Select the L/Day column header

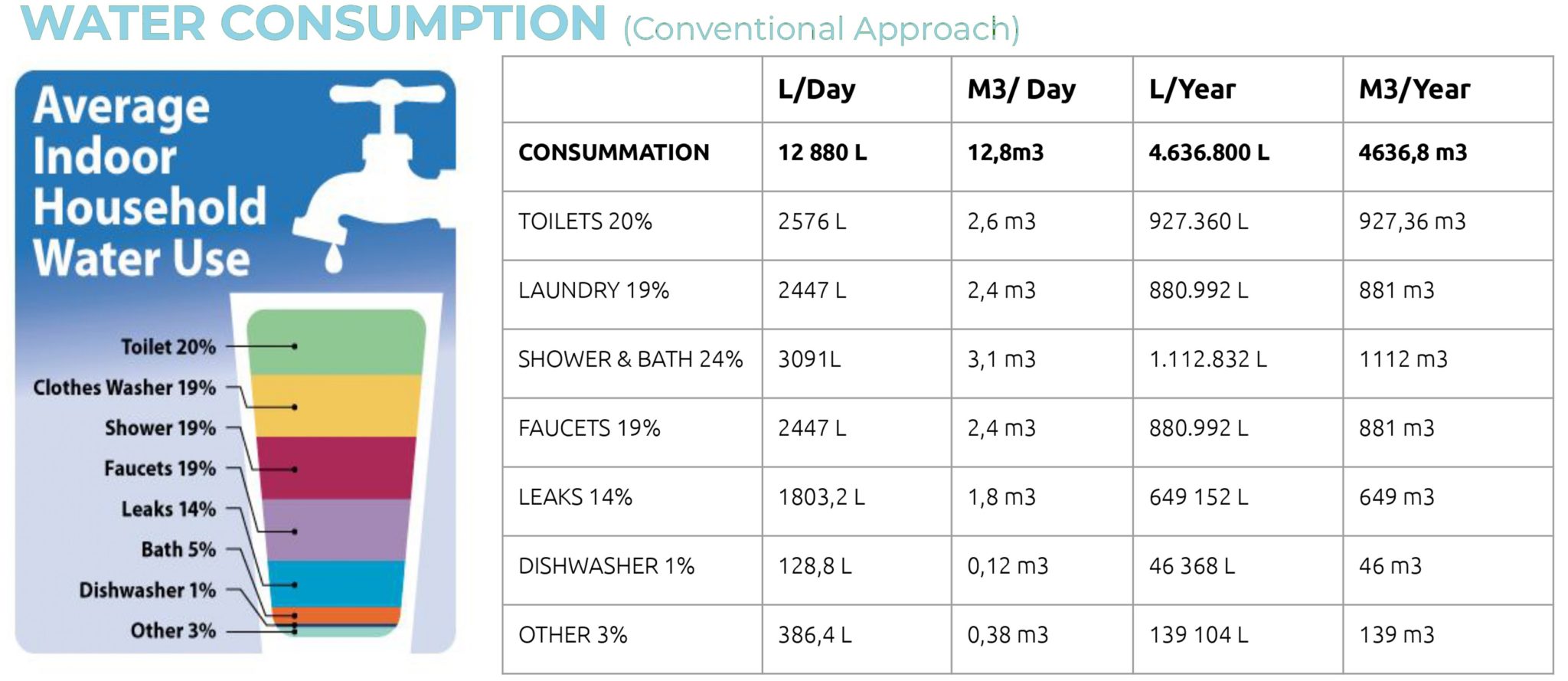pos(816,90)
